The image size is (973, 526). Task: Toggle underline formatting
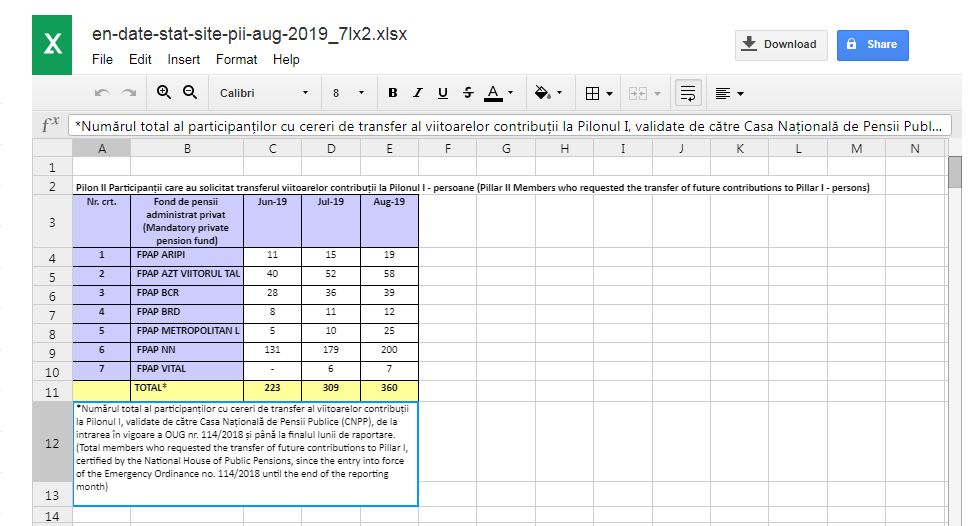coord(442,93)
